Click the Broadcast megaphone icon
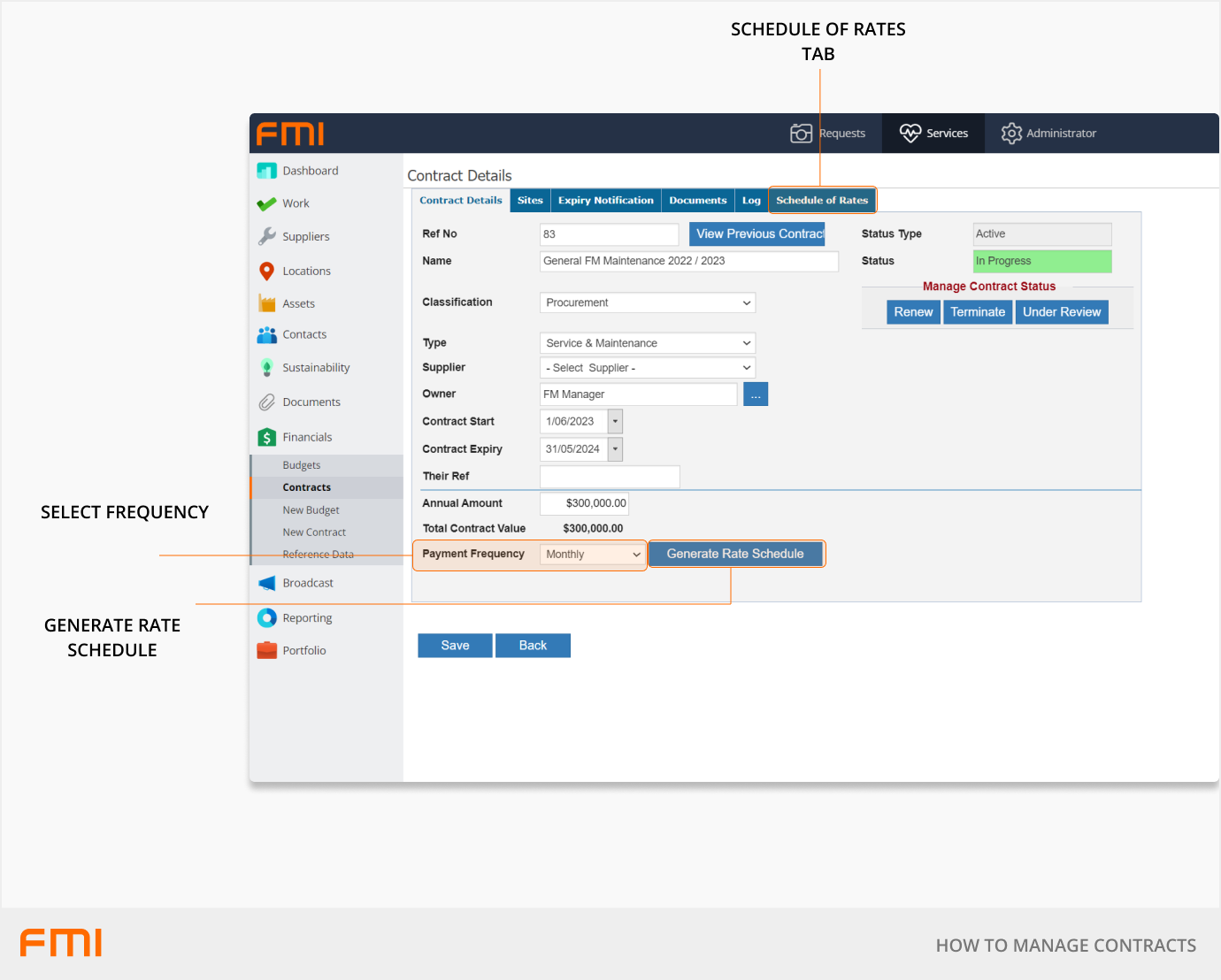This screenshot has height=980, width=1221. (x=266, y=583)
